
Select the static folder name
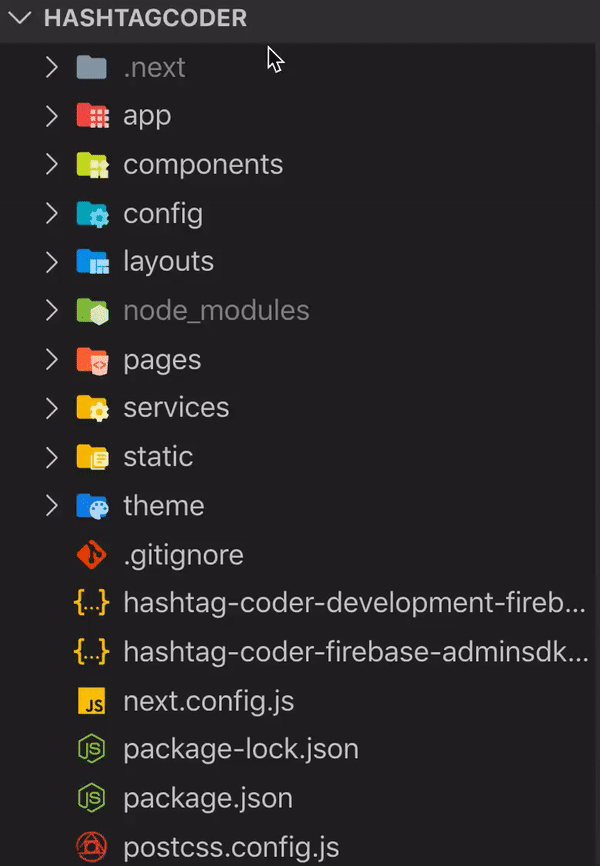point(159,457)
